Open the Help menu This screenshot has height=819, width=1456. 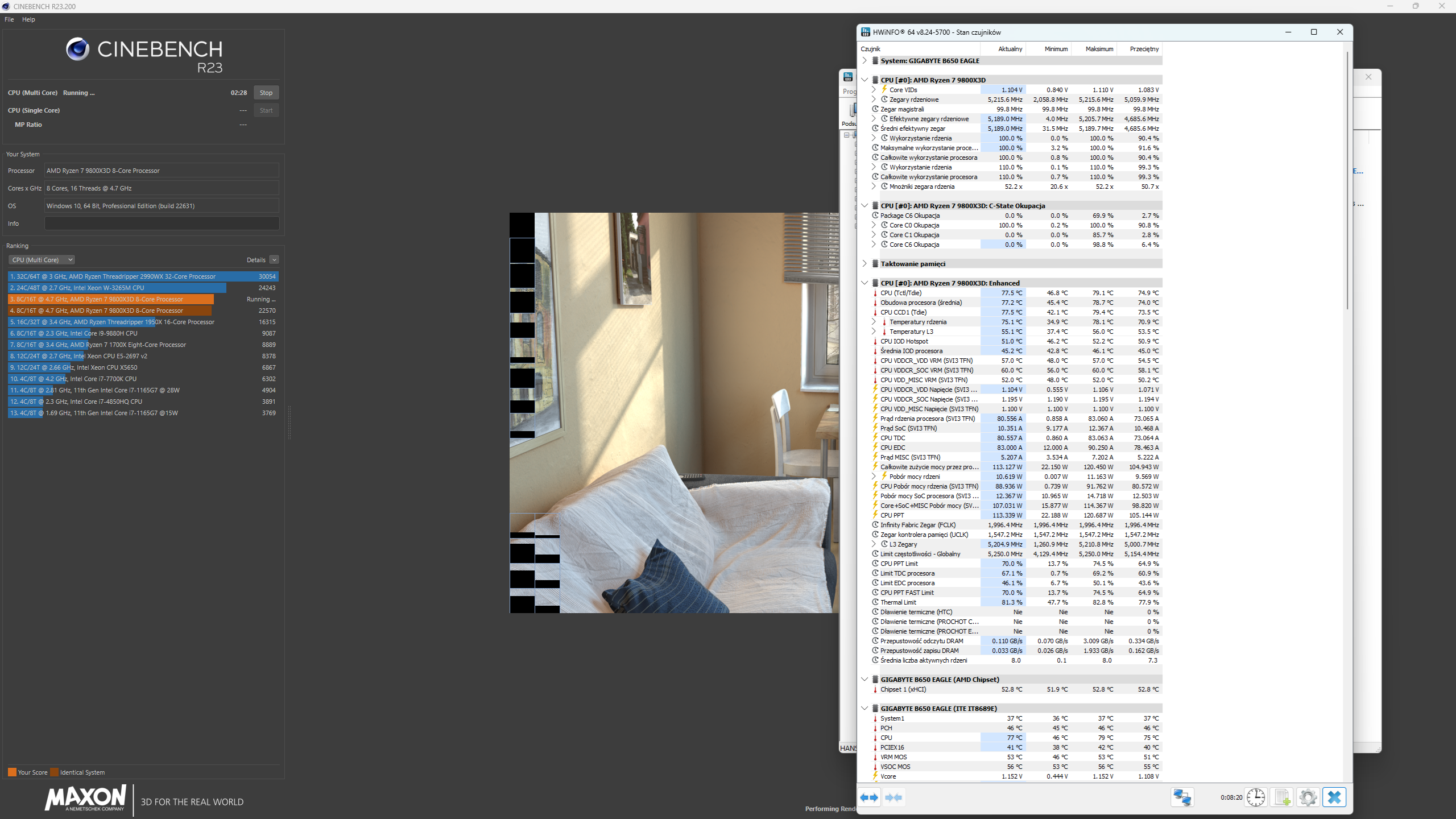[x=28, y=19]
